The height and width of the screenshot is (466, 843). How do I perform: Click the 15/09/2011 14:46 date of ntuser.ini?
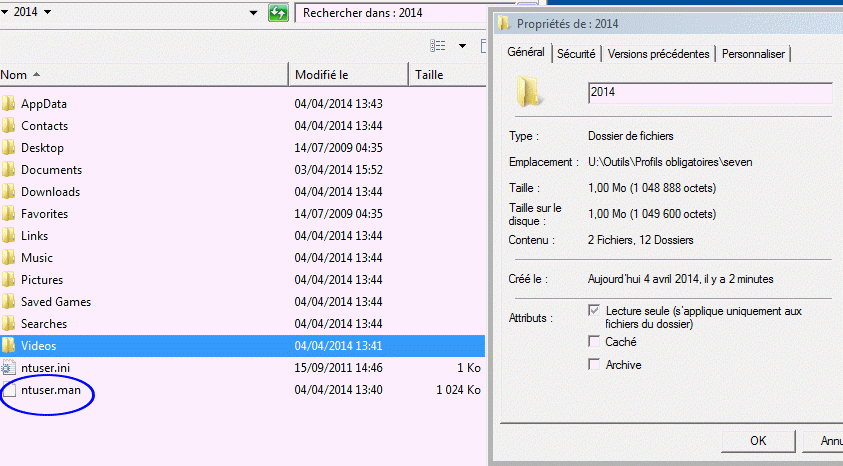click(x=339, y=368)
